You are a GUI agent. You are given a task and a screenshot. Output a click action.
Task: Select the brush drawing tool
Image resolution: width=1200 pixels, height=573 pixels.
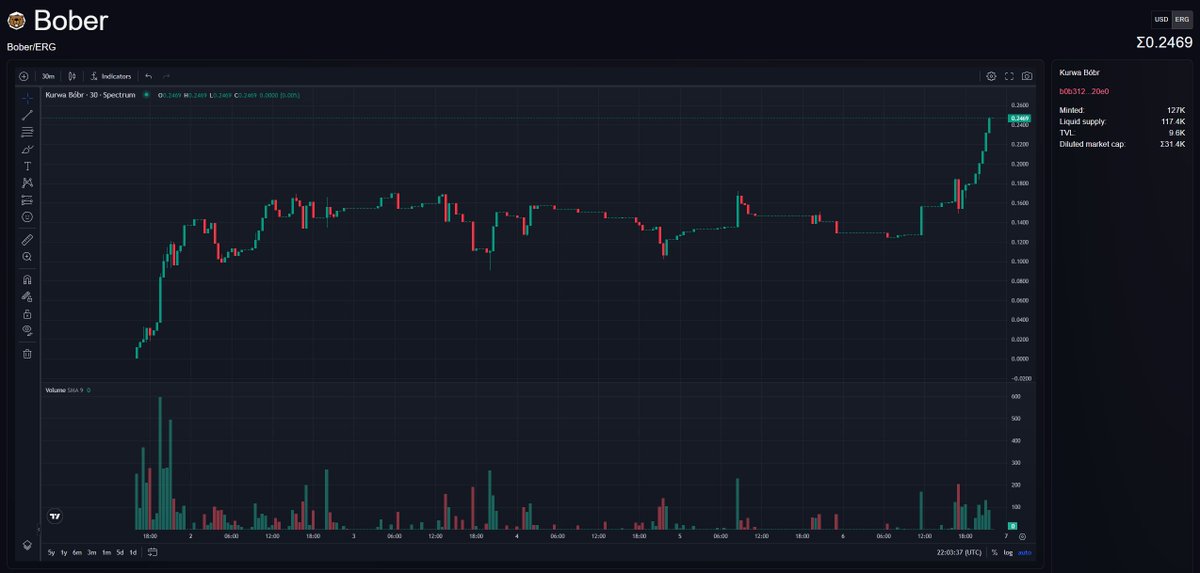click(27, 149)
